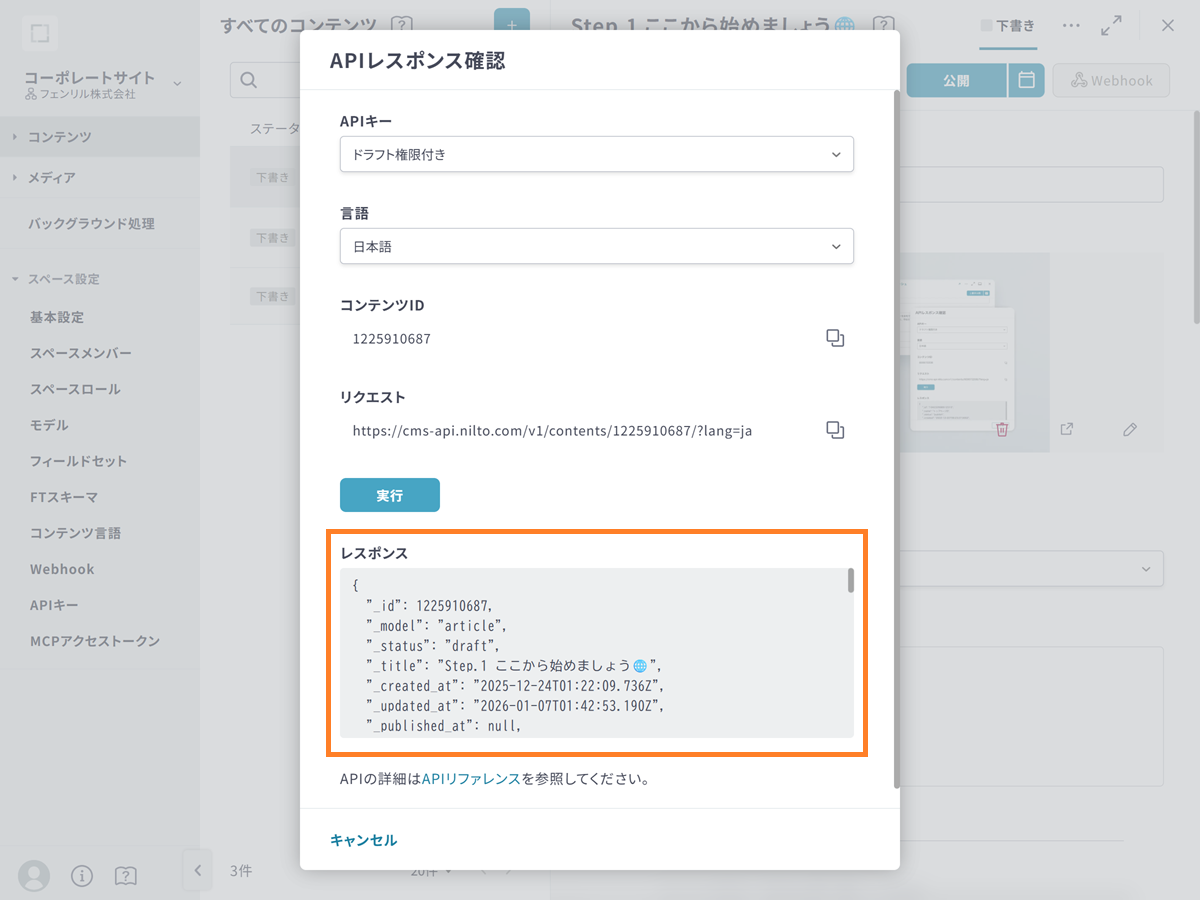Copy the request URL
This screenshot has height=900, width=1200.
[x=835, y=430]
